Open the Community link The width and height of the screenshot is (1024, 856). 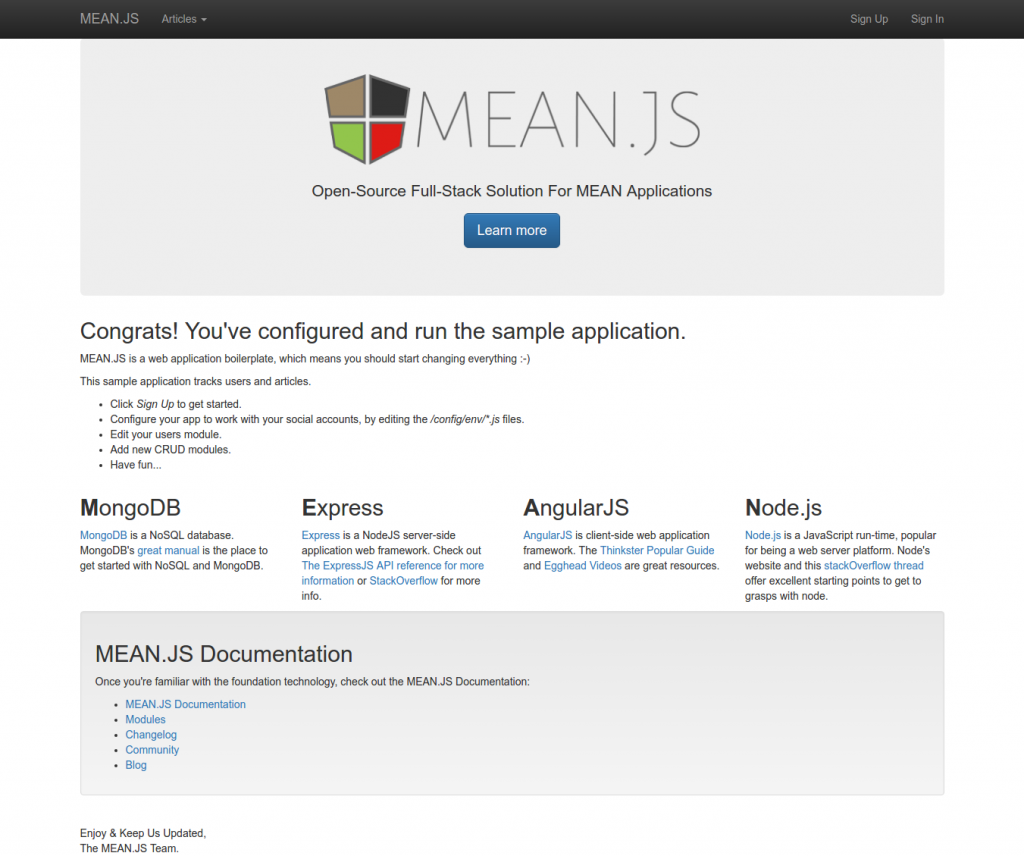point(152,750)
